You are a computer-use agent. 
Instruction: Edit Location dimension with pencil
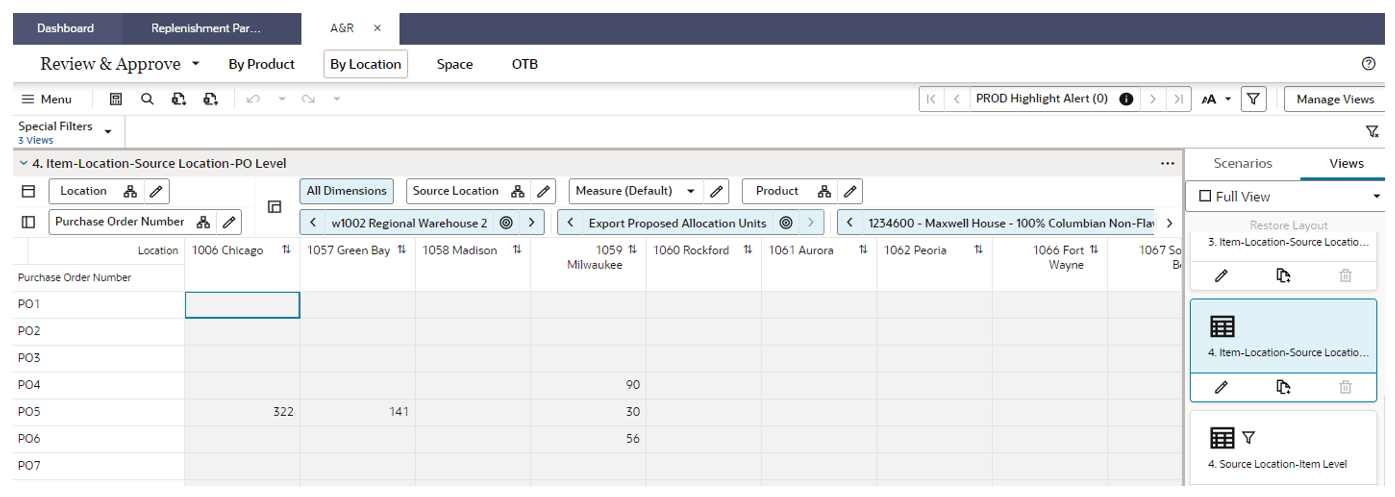pyautogui.click(x=157, y=191)
